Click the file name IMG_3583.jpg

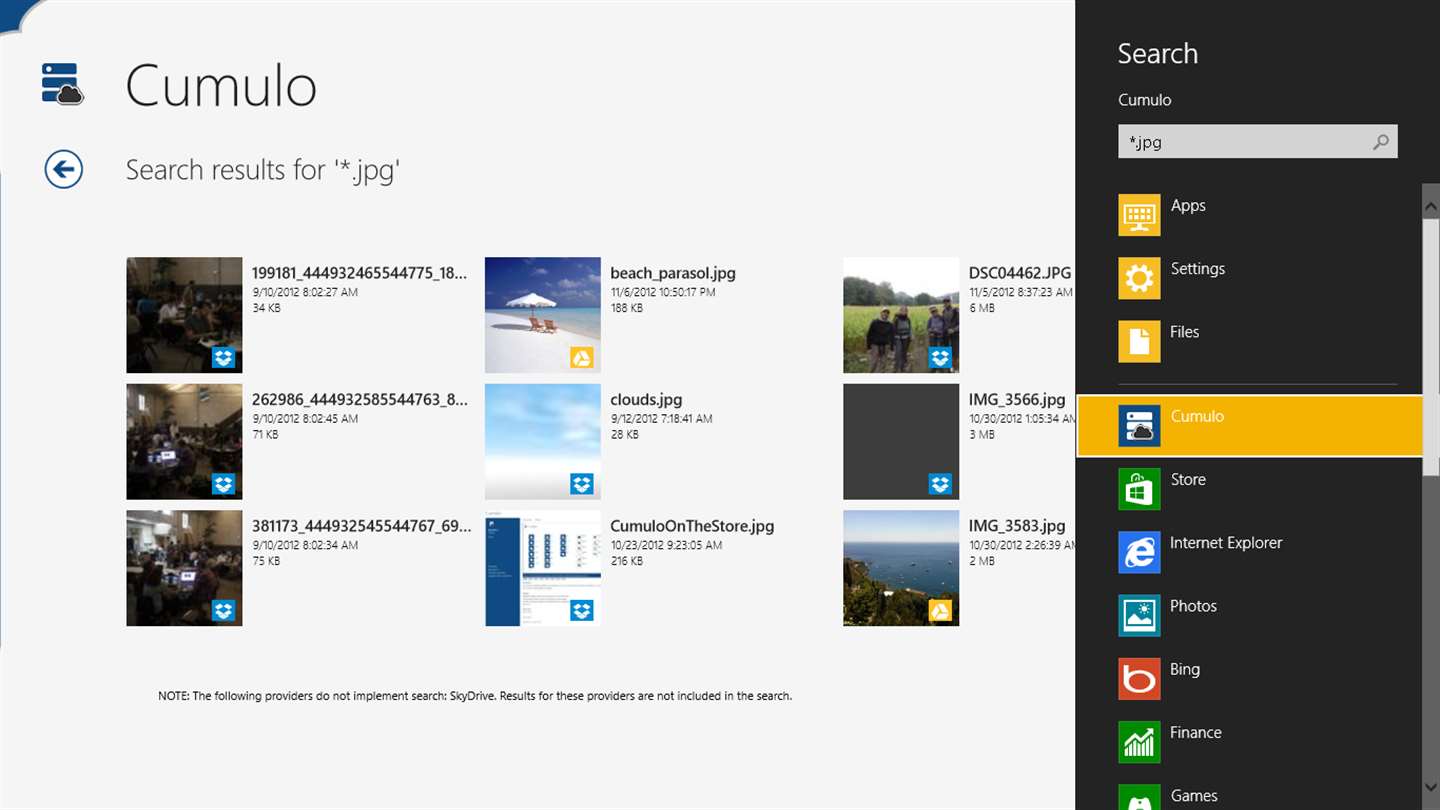point(1017,525)
